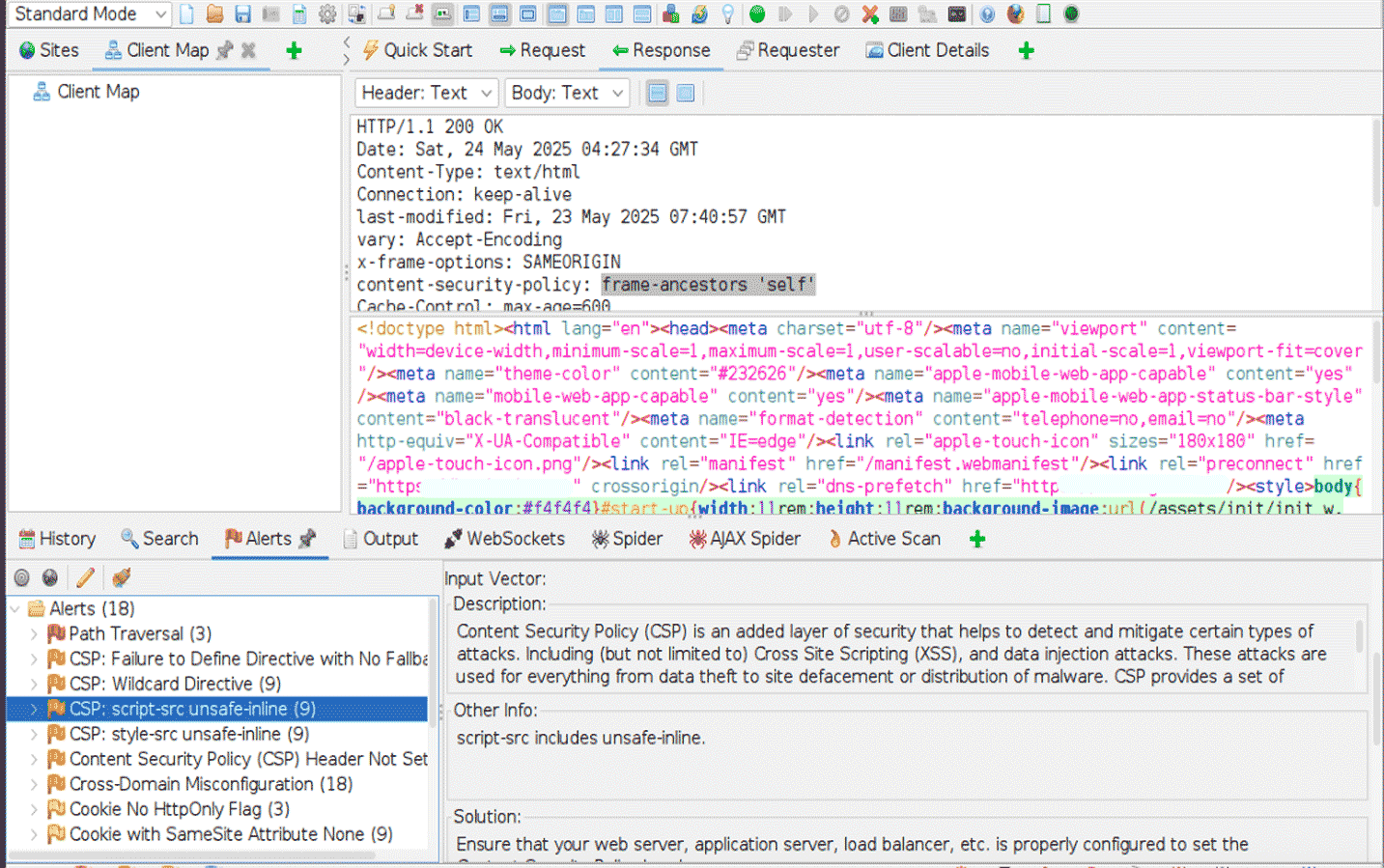
Task: Open the Quick Start tab
Action: click(417, 50)
